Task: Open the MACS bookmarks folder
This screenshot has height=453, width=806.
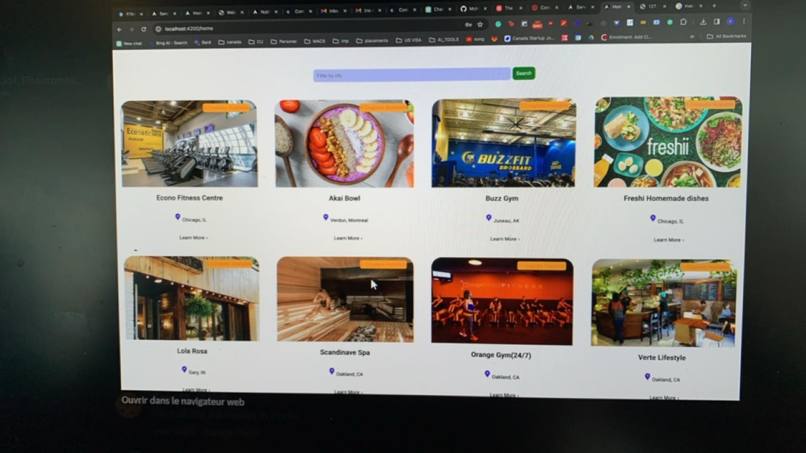Action: coord(315,41)
